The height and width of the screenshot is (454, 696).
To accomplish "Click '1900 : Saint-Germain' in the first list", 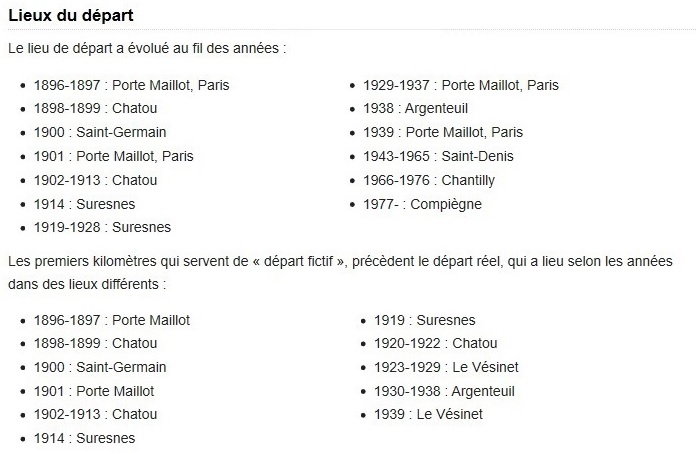I will [100, 132].
